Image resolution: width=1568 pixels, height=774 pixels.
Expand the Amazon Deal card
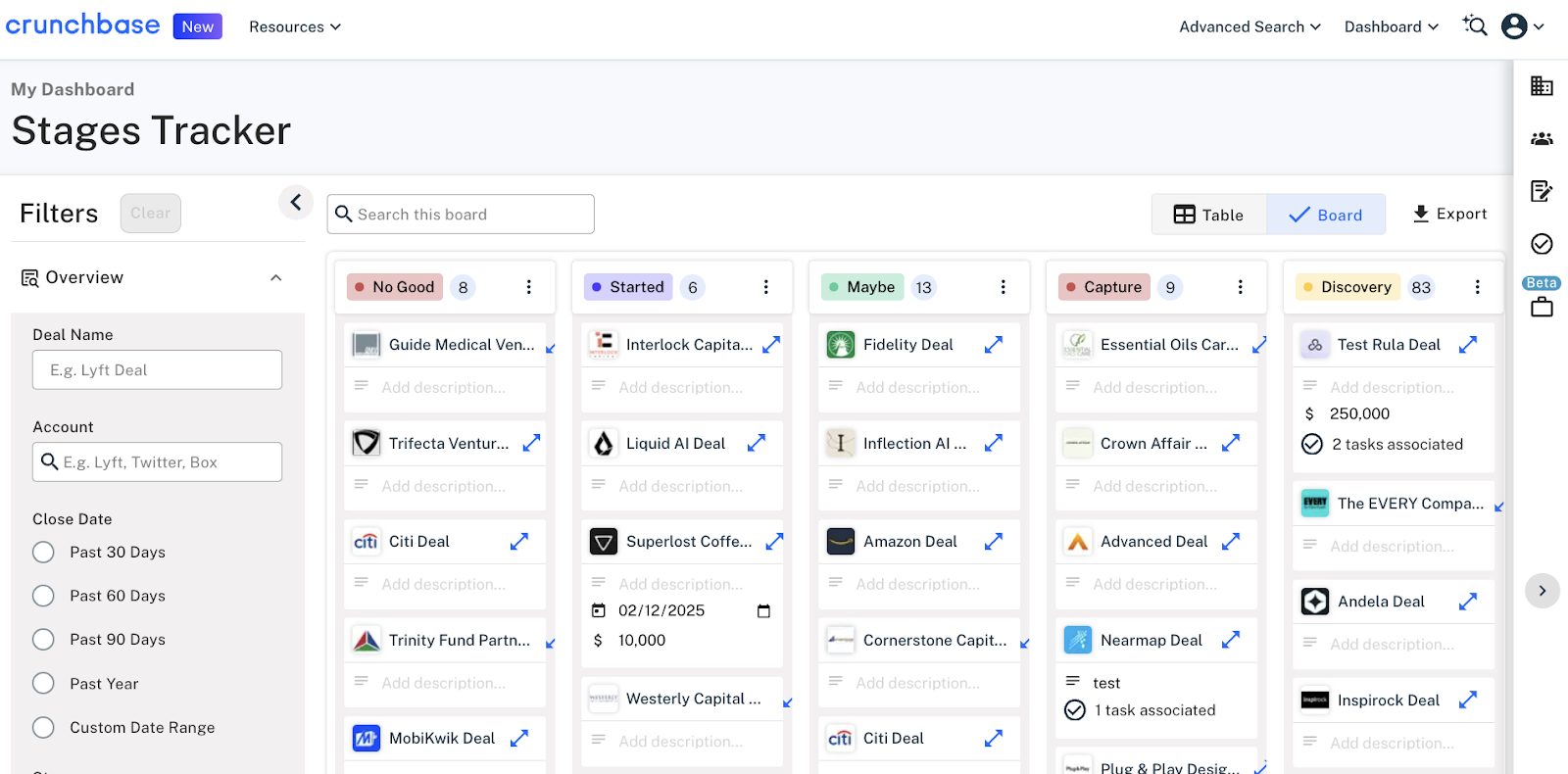pos(993,542)
